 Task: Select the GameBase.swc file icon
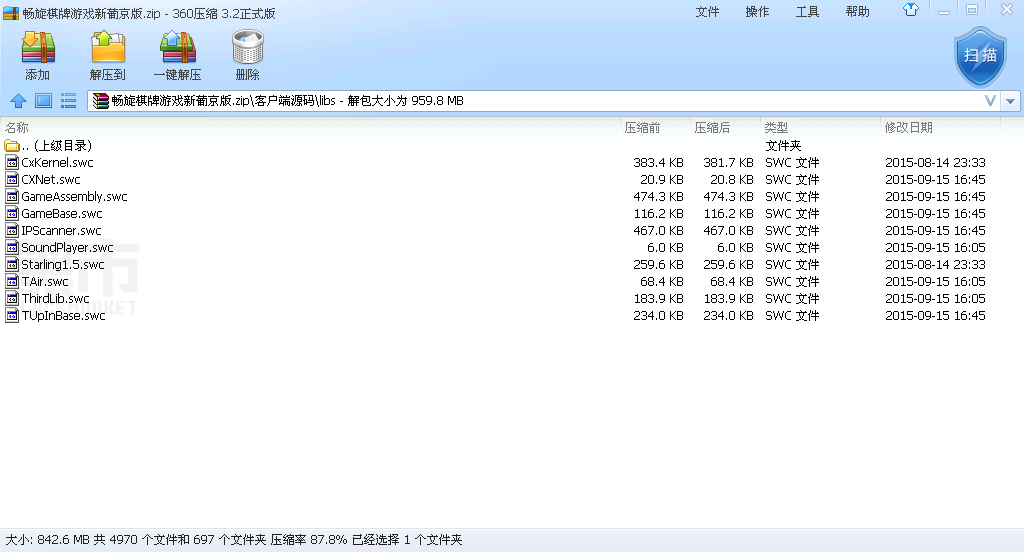click(x=12, y=213)
